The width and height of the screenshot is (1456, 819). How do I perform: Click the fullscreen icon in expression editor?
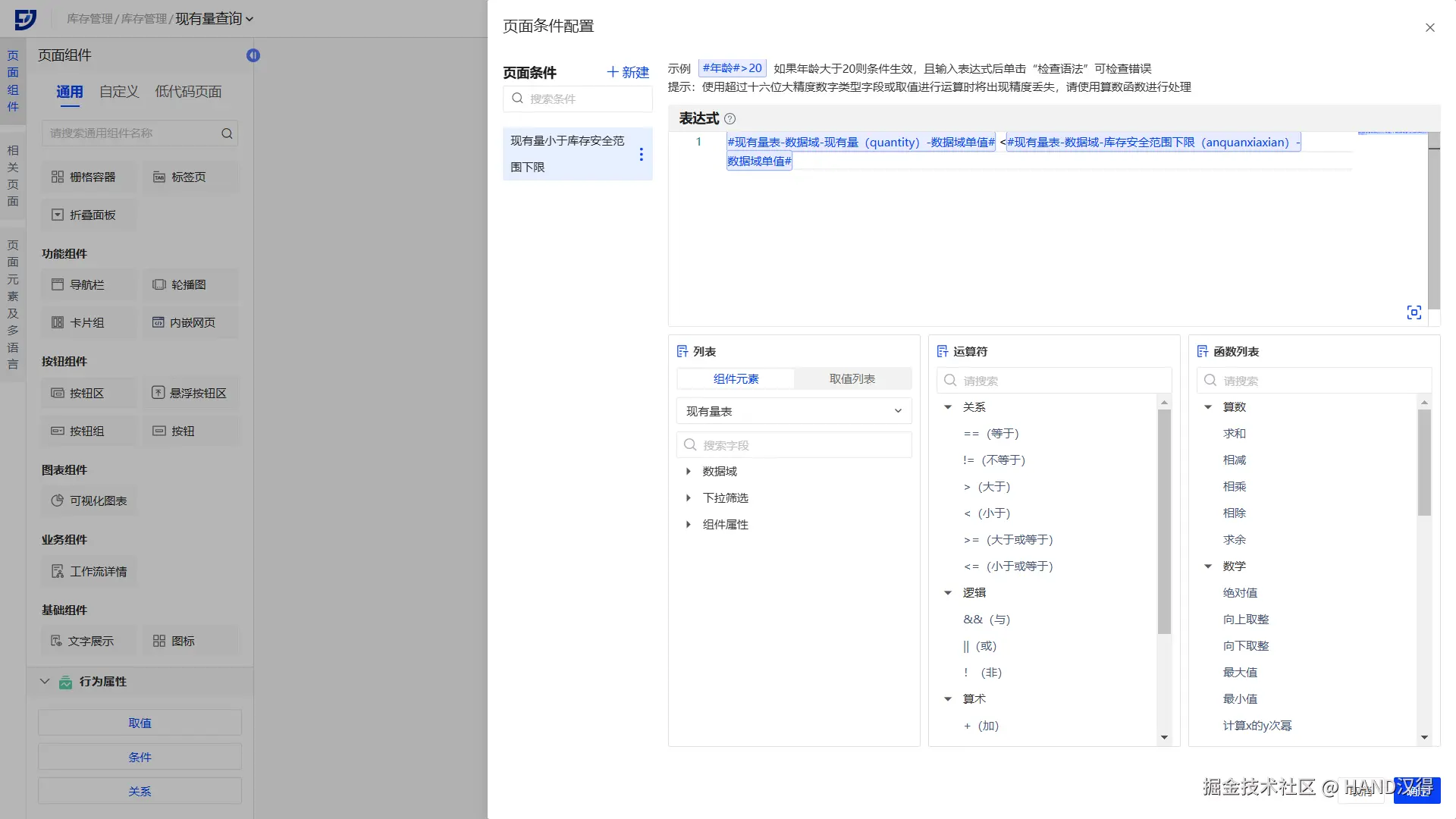coord(1414,312)
